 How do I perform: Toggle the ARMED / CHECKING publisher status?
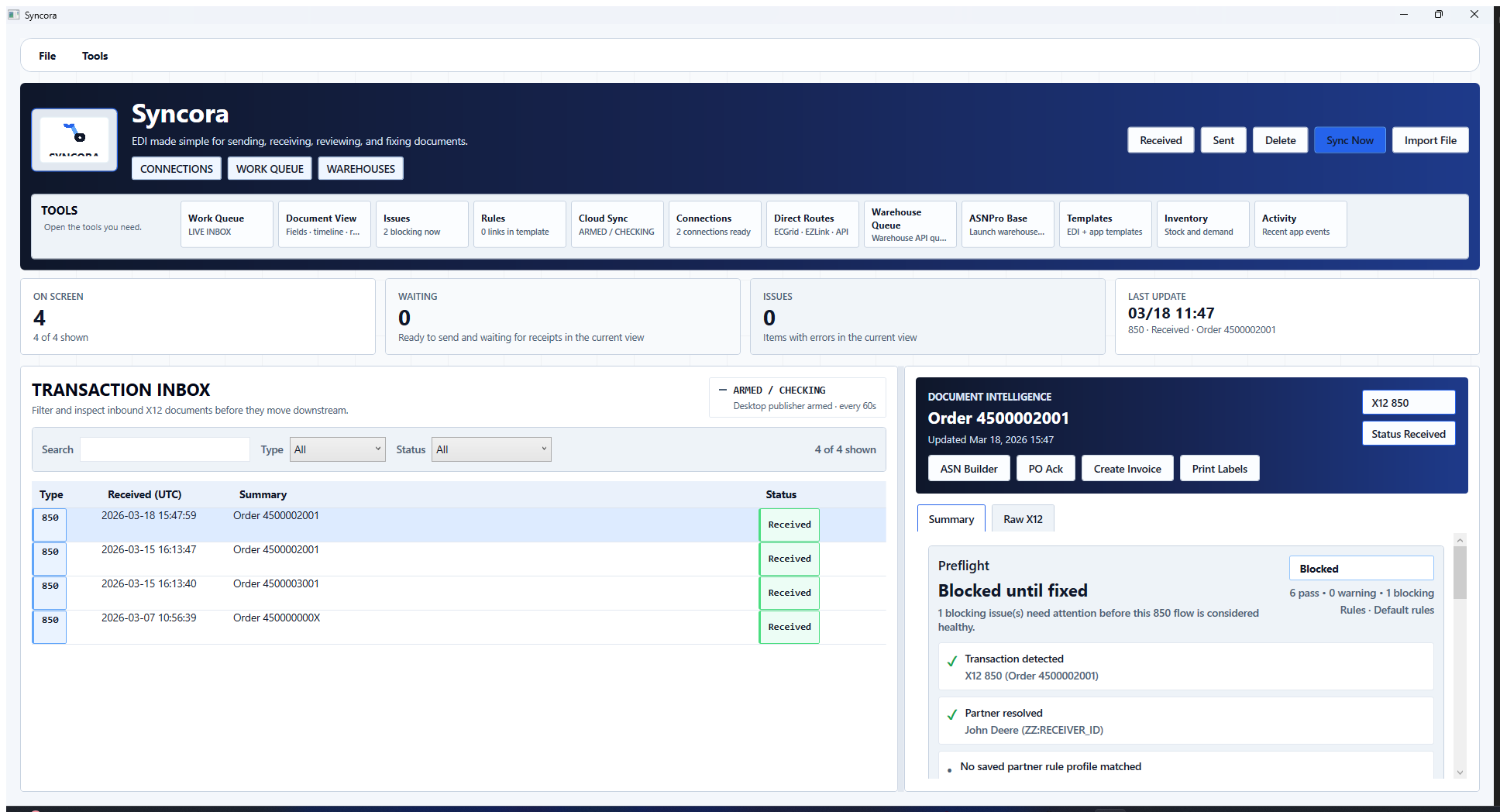point(797,397)
